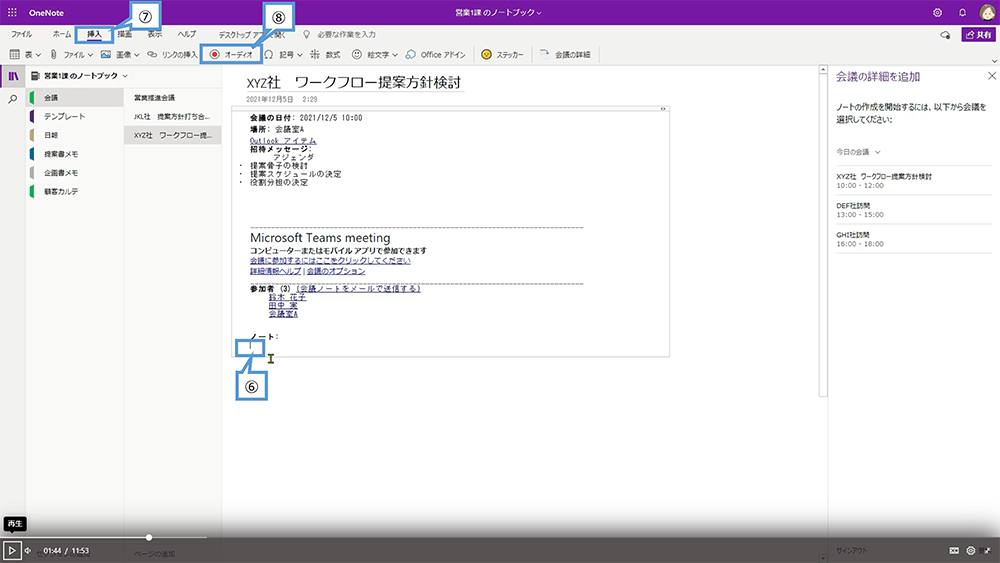Click the 絵文字 smiley icon
1000x563 pixels.
[x=357, y=54]
